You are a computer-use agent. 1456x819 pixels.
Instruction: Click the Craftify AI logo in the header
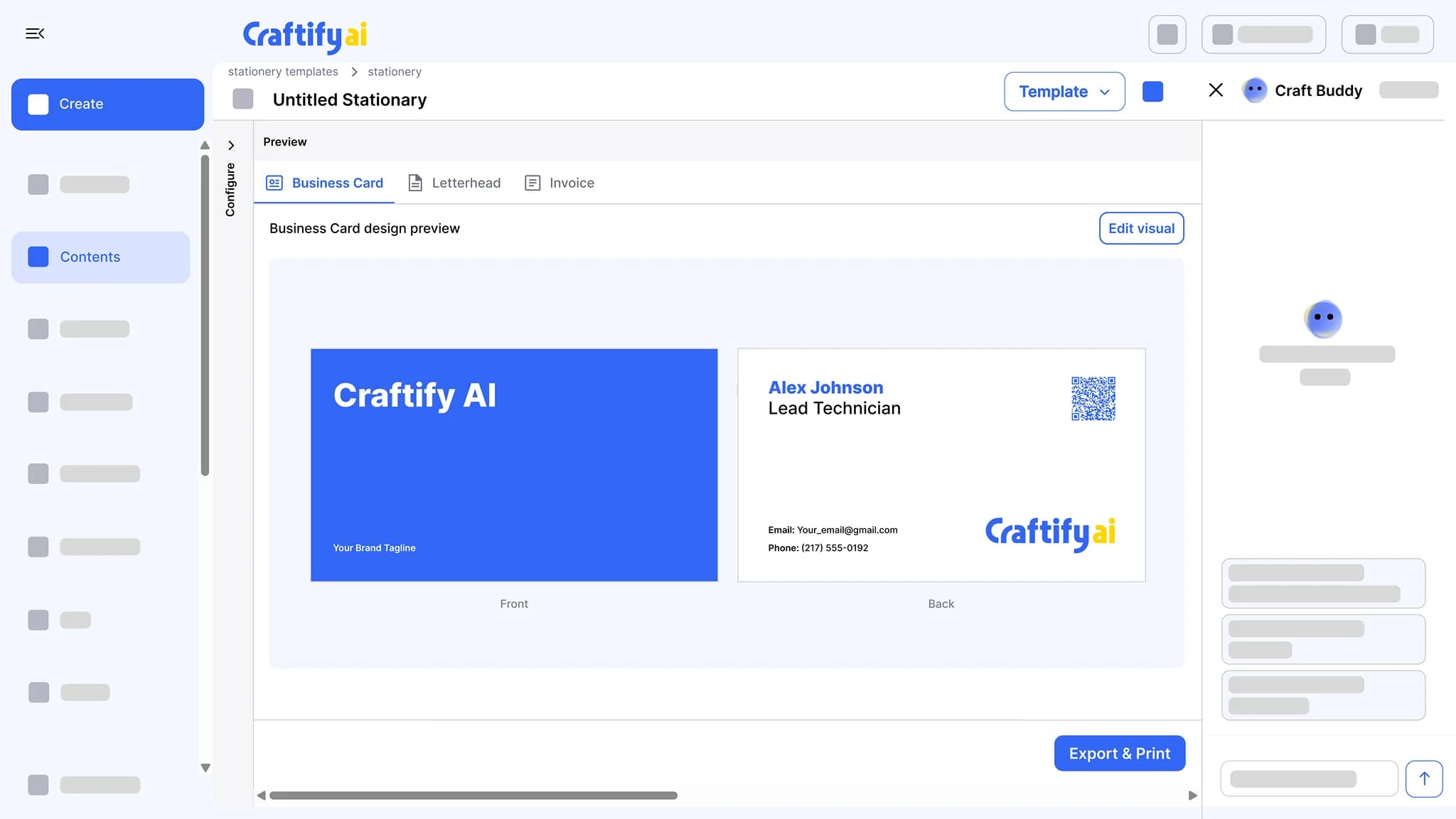[305, 36]
